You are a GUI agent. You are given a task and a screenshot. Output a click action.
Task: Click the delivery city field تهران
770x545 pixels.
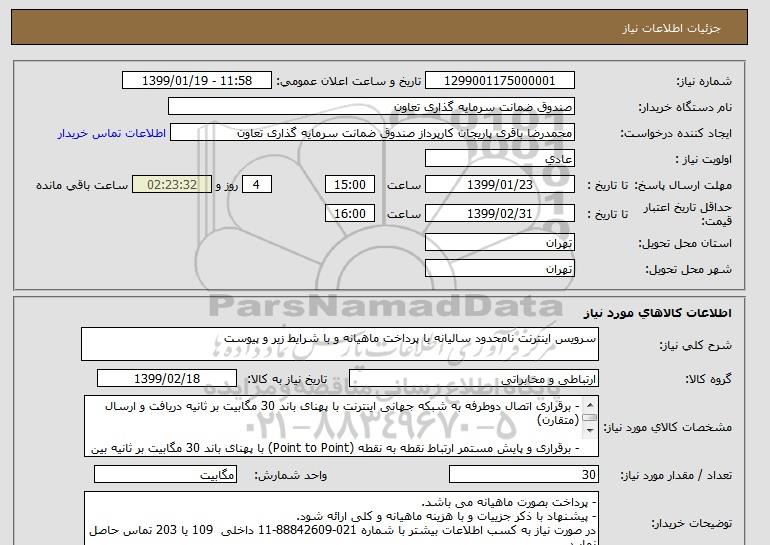click(499, 269)
